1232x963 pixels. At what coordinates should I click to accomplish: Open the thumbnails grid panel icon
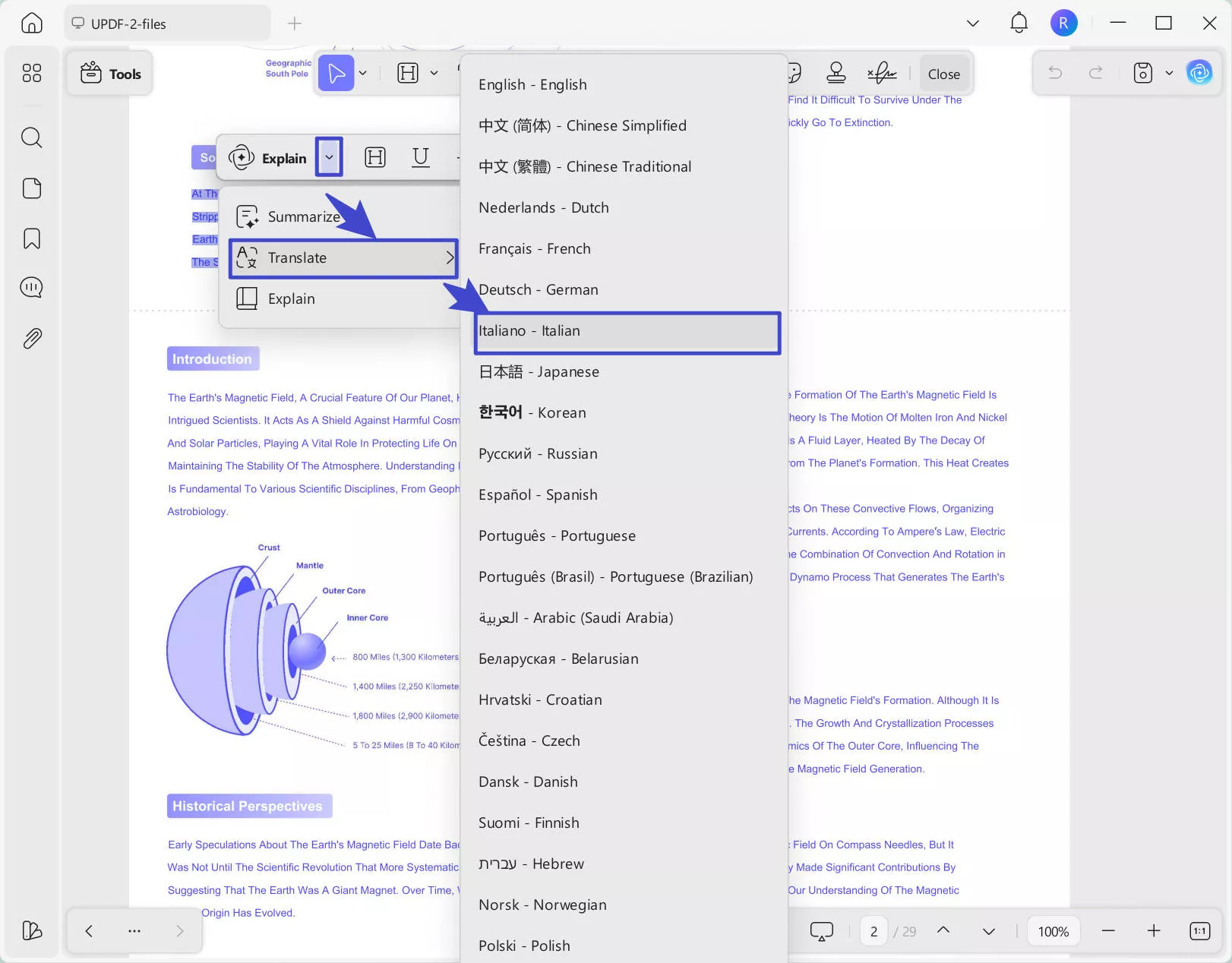click(x=31, y=73)
